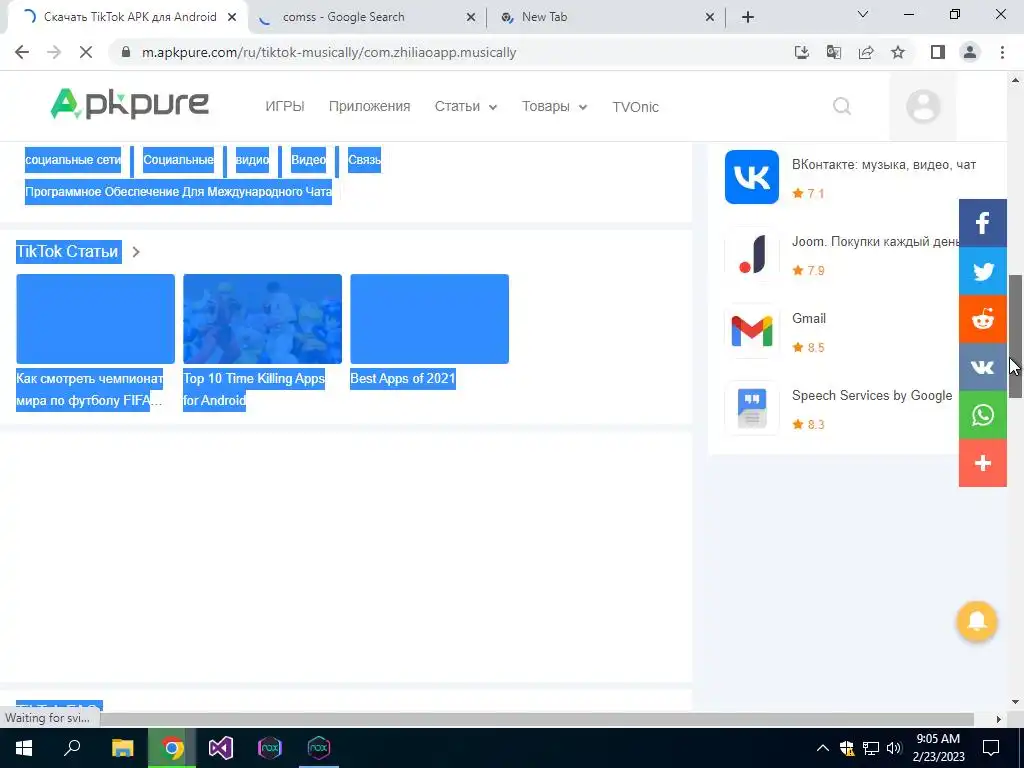Share page via WhatsApp button
The height and width of the screenshot is (768, 1024).
tap(983, 415)
